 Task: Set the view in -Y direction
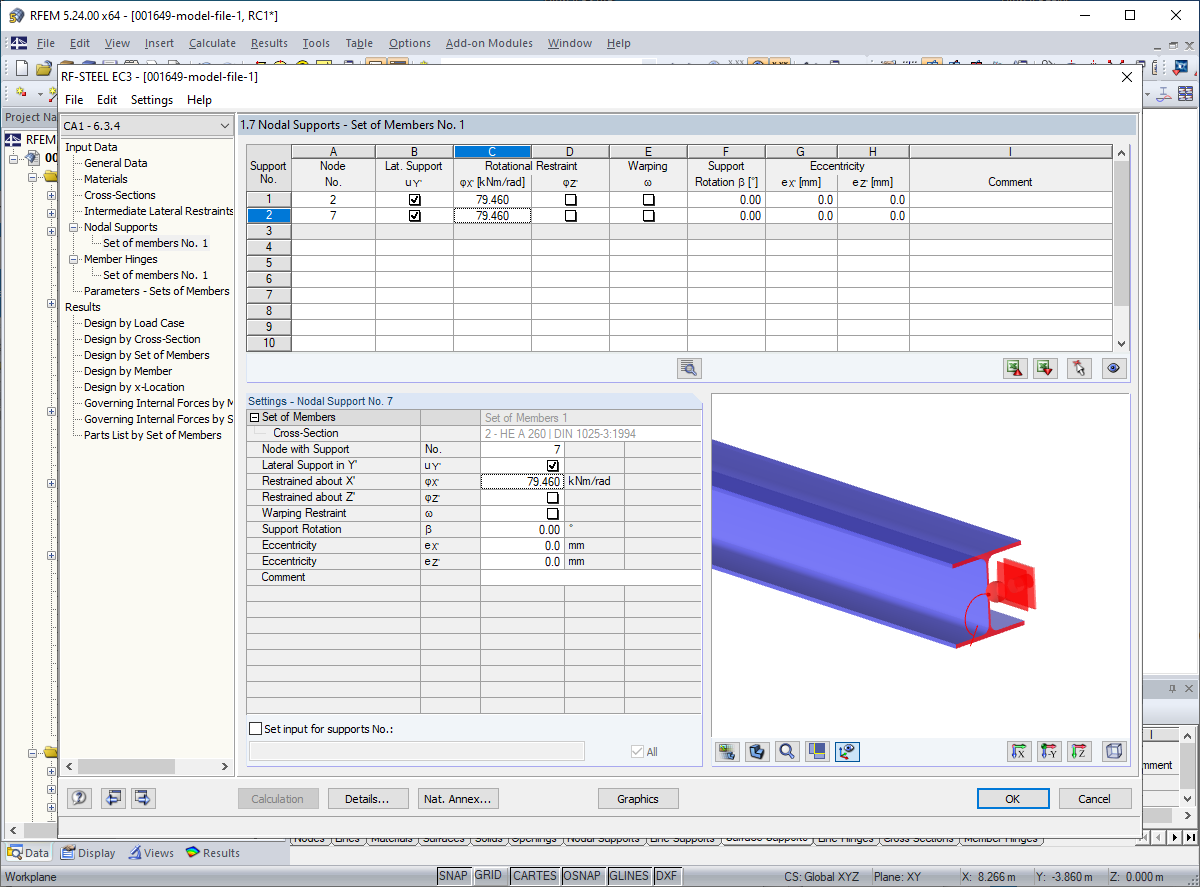point(1049,750)
